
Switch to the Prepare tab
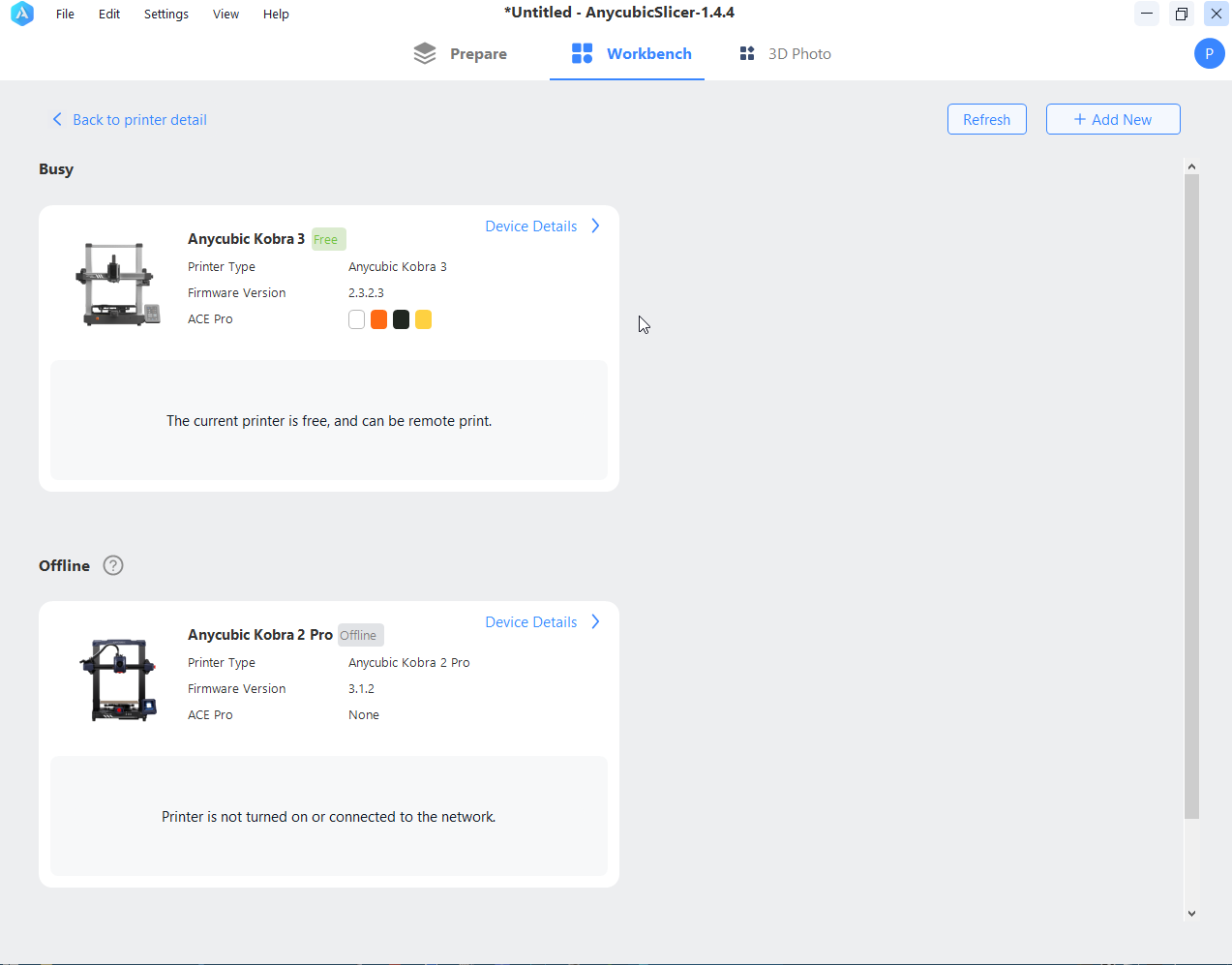[460, 54]
